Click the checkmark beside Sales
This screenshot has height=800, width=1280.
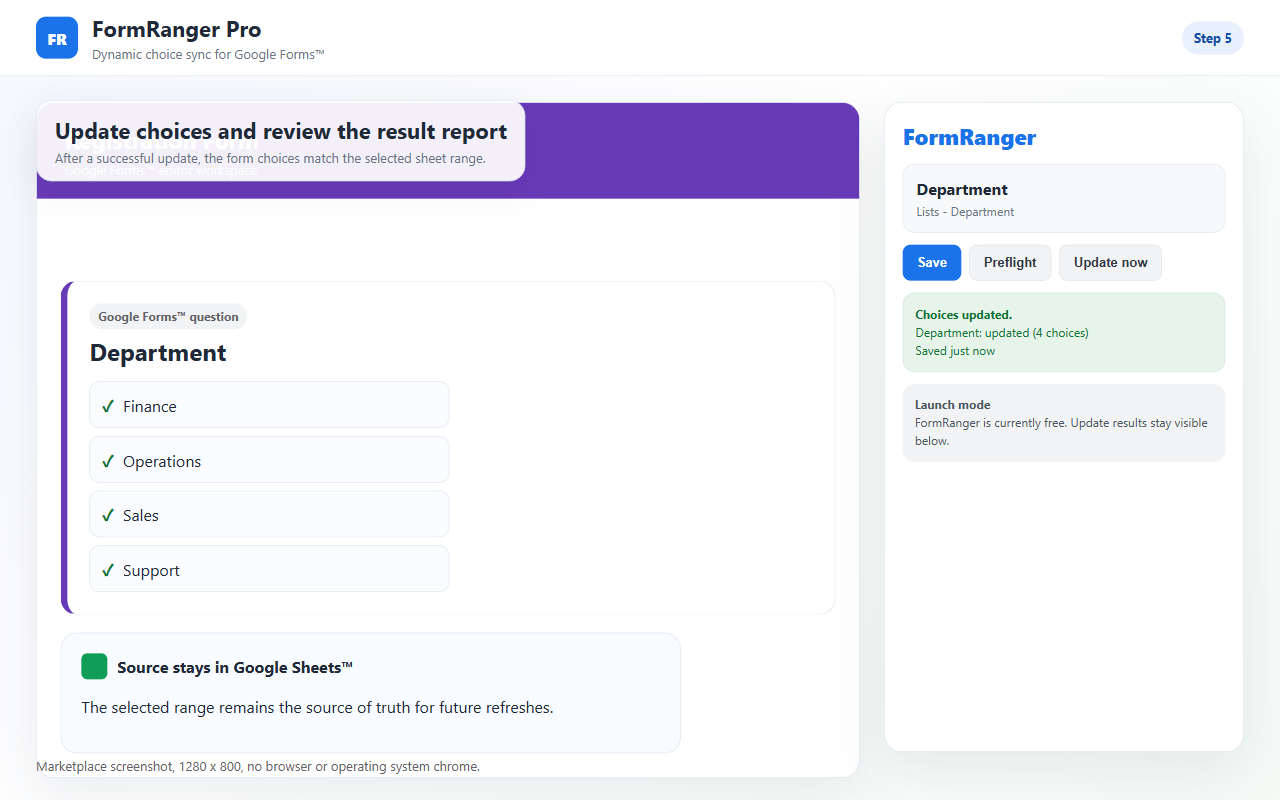108,515
